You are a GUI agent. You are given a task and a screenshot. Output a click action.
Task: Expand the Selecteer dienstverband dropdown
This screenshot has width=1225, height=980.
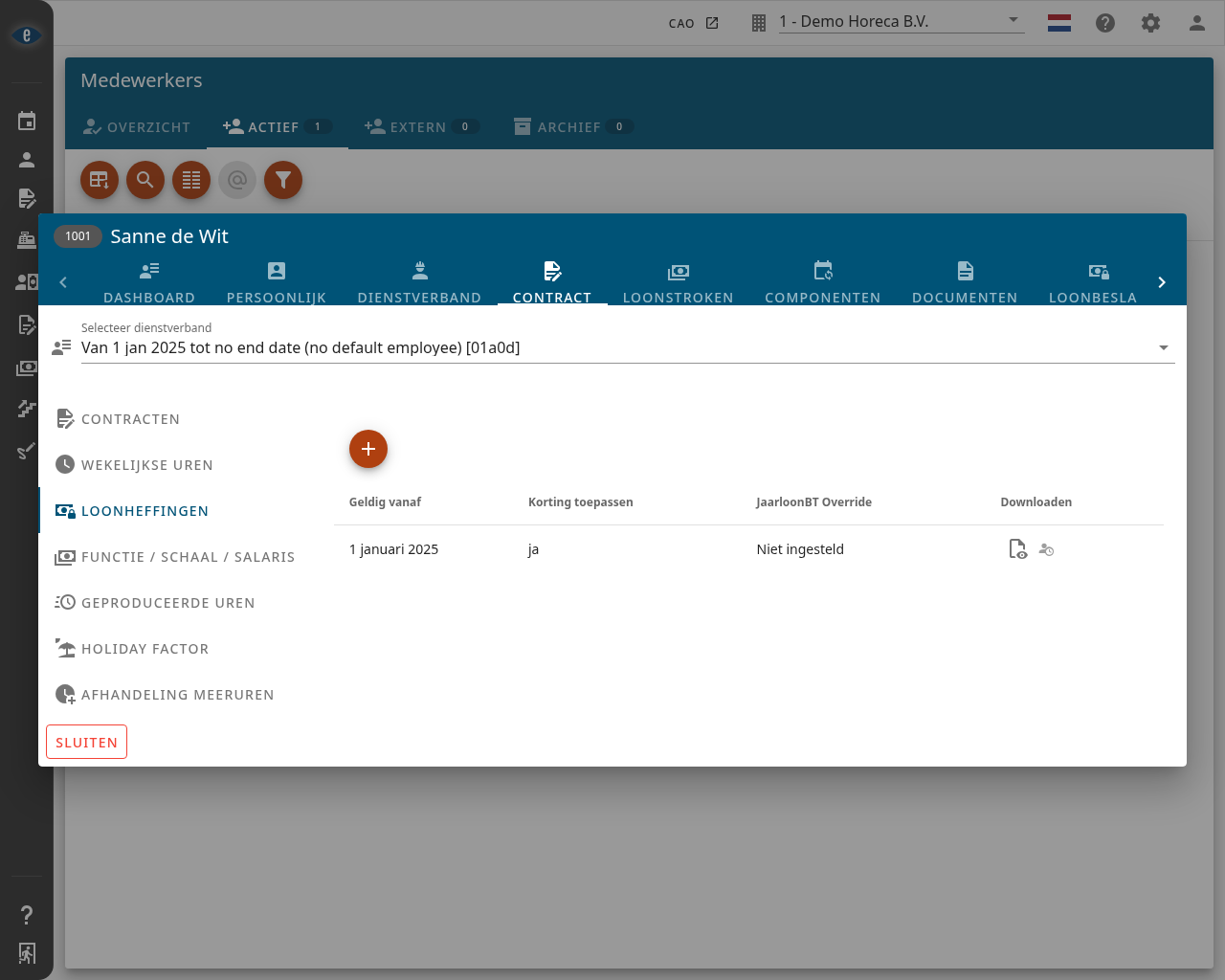(x=628, y=347)
